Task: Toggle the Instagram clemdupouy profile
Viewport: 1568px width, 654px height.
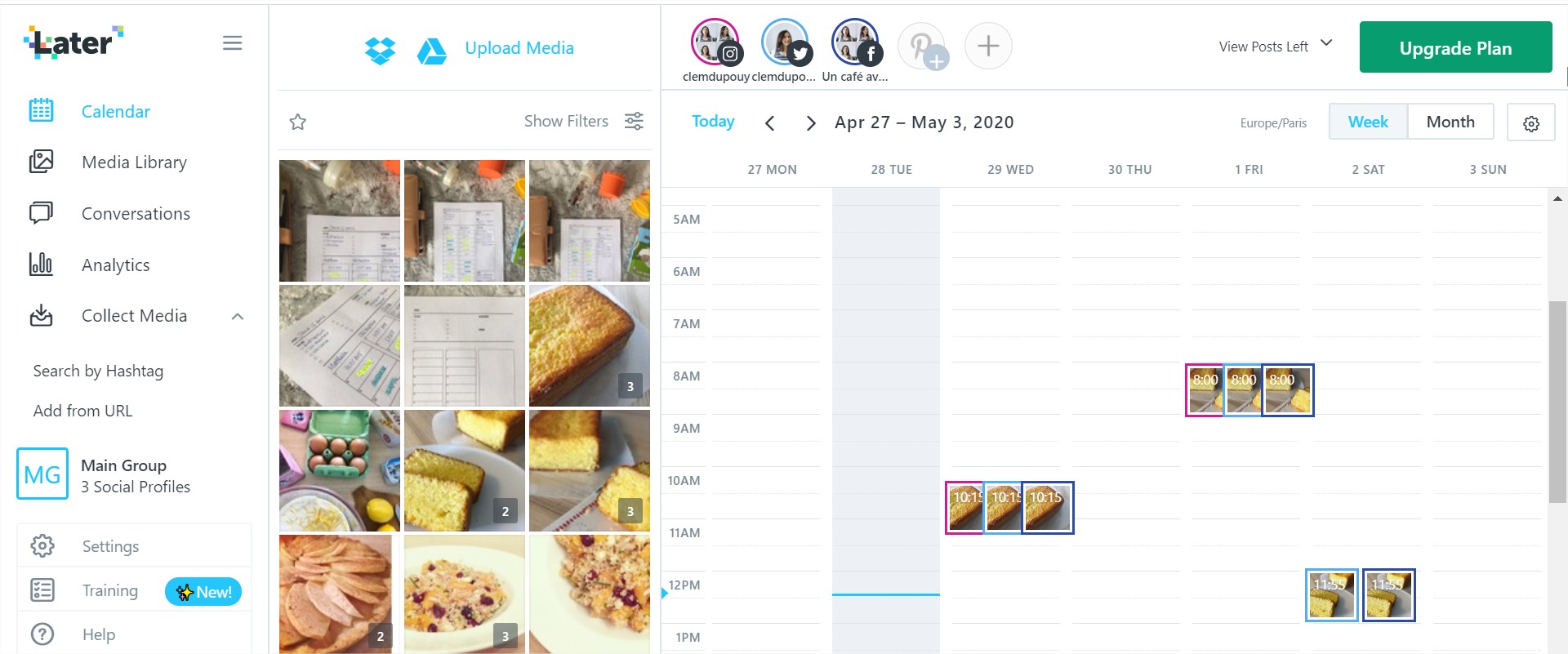Action: (715, 42)
